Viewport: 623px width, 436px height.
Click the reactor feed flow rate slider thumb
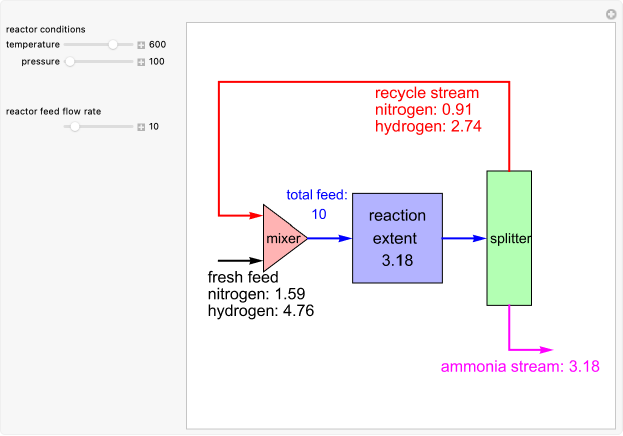pos(73,127)
